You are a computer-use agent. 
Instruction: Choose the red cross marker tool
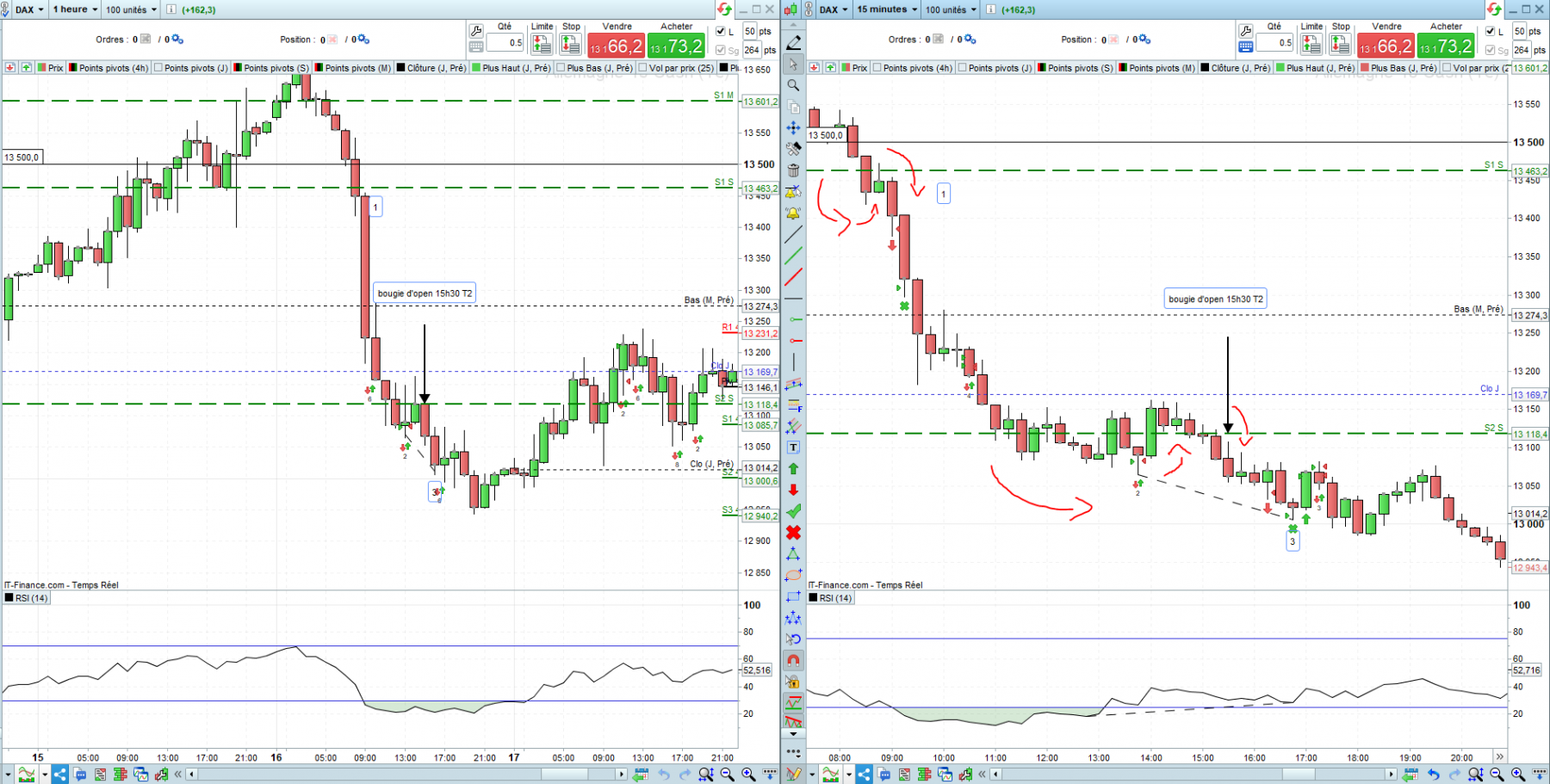[793, 533]
